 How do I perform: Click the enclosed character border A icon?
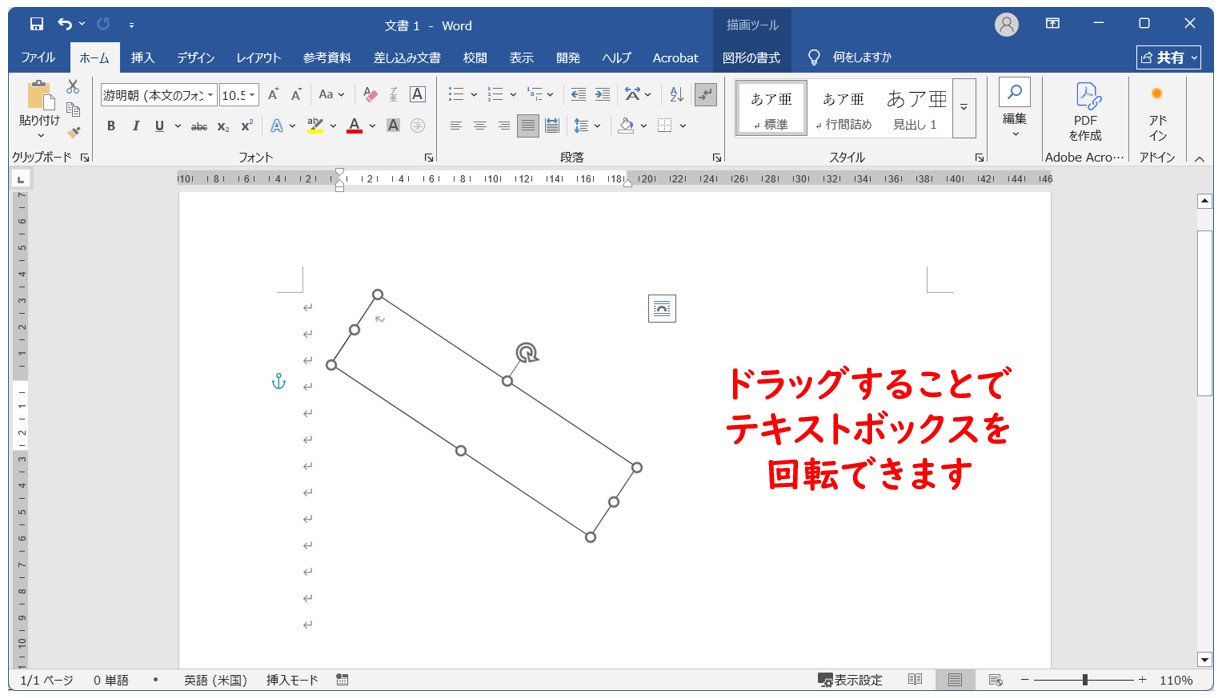[418, 95]
